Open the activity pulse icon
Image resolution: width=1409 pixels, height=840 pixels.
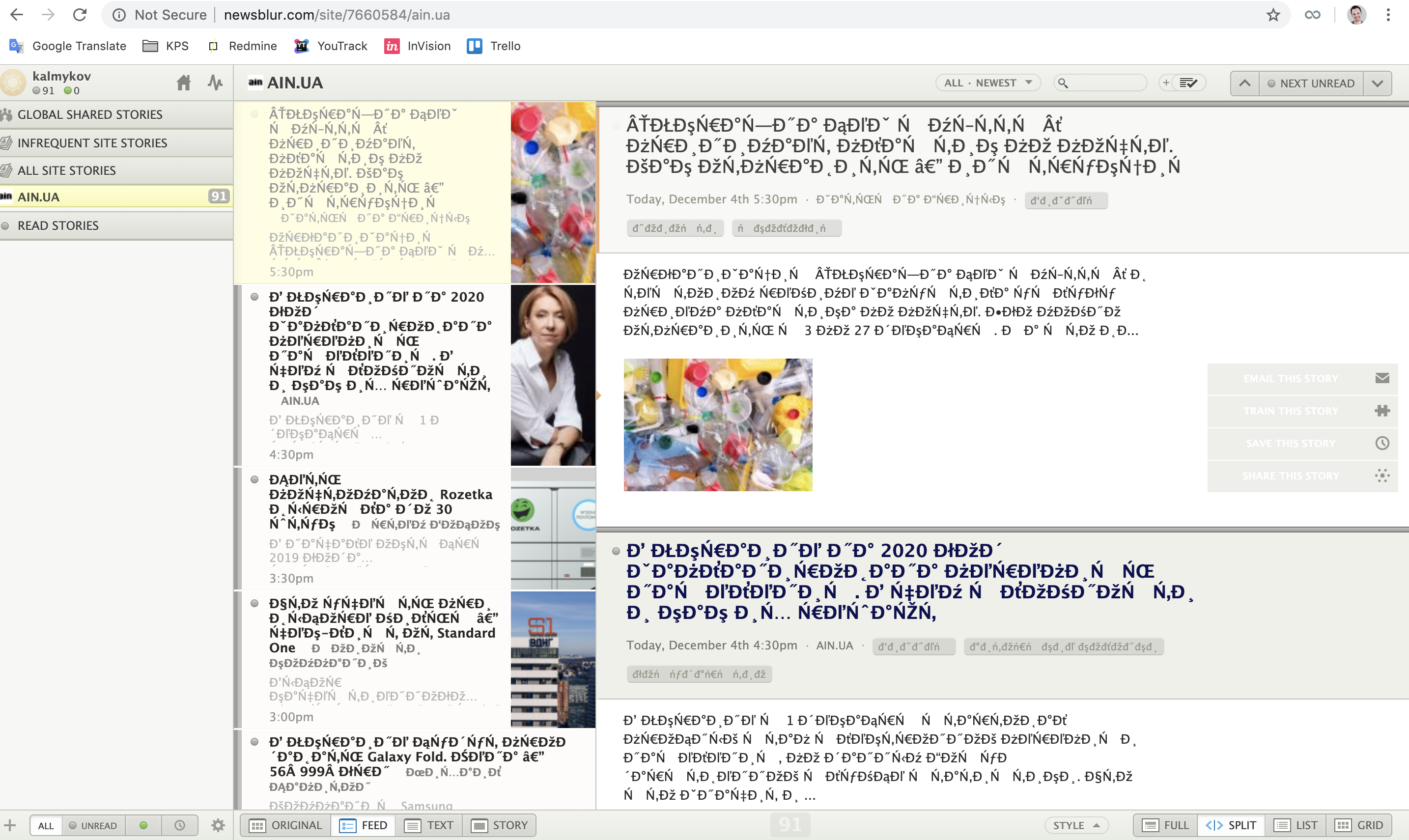[x=215, y=83]
